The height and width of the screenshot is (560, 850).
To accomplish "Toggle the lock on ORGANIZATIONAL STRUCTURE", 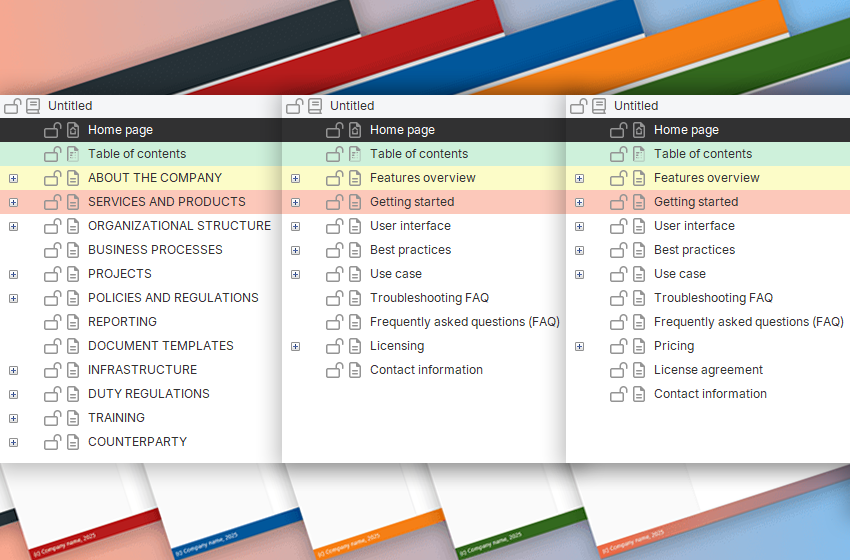I will (x=53, y=226).
